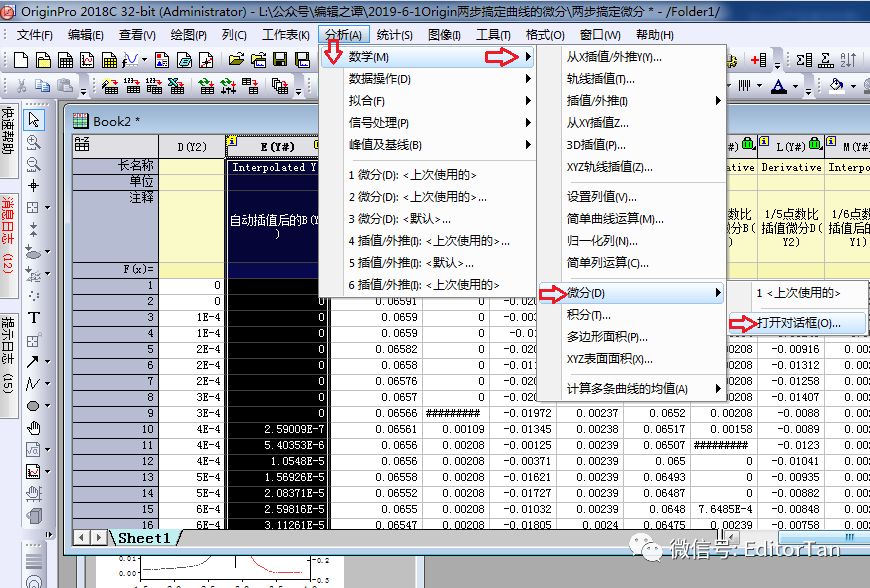870x588 pixels.
Task: Select the Pointer tool in the Tools bar
Action: tap(33, 119)
